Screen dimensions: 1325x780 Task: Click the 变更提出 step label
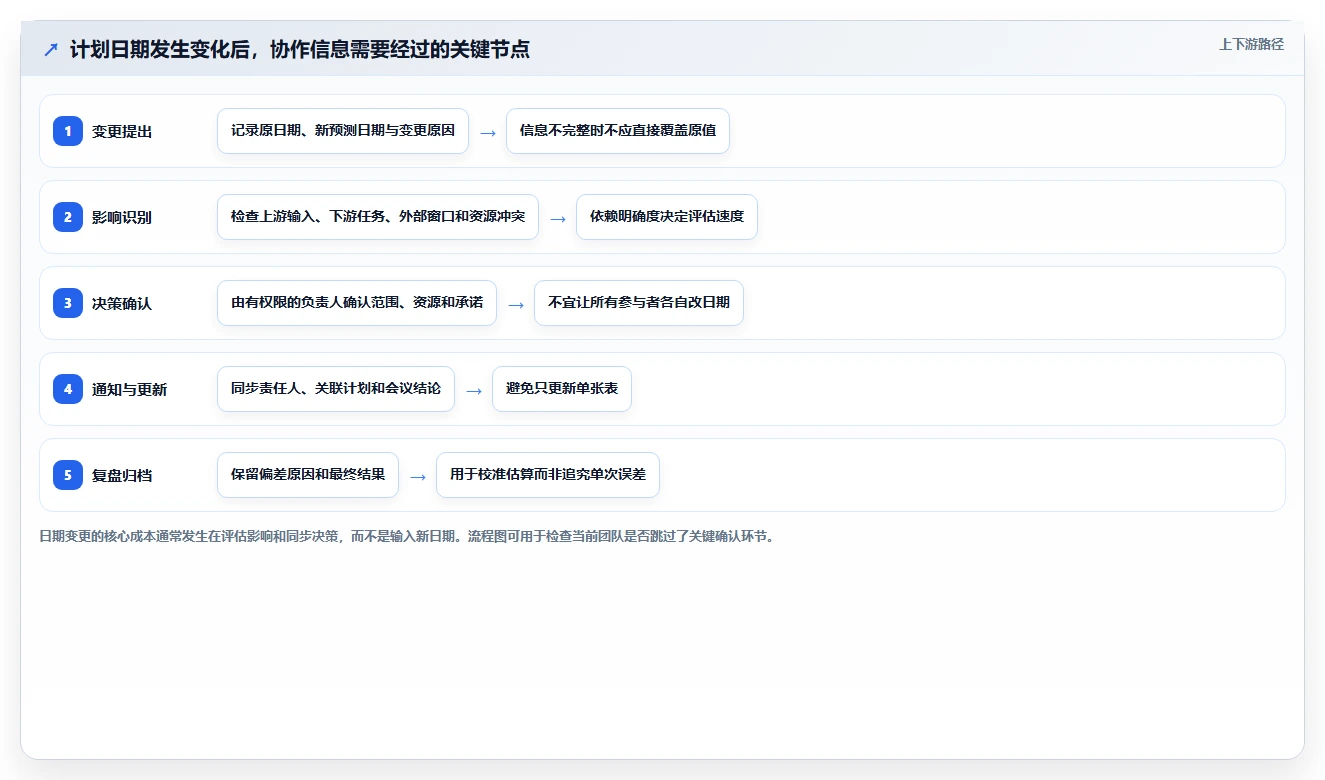(x=122, y=131)
